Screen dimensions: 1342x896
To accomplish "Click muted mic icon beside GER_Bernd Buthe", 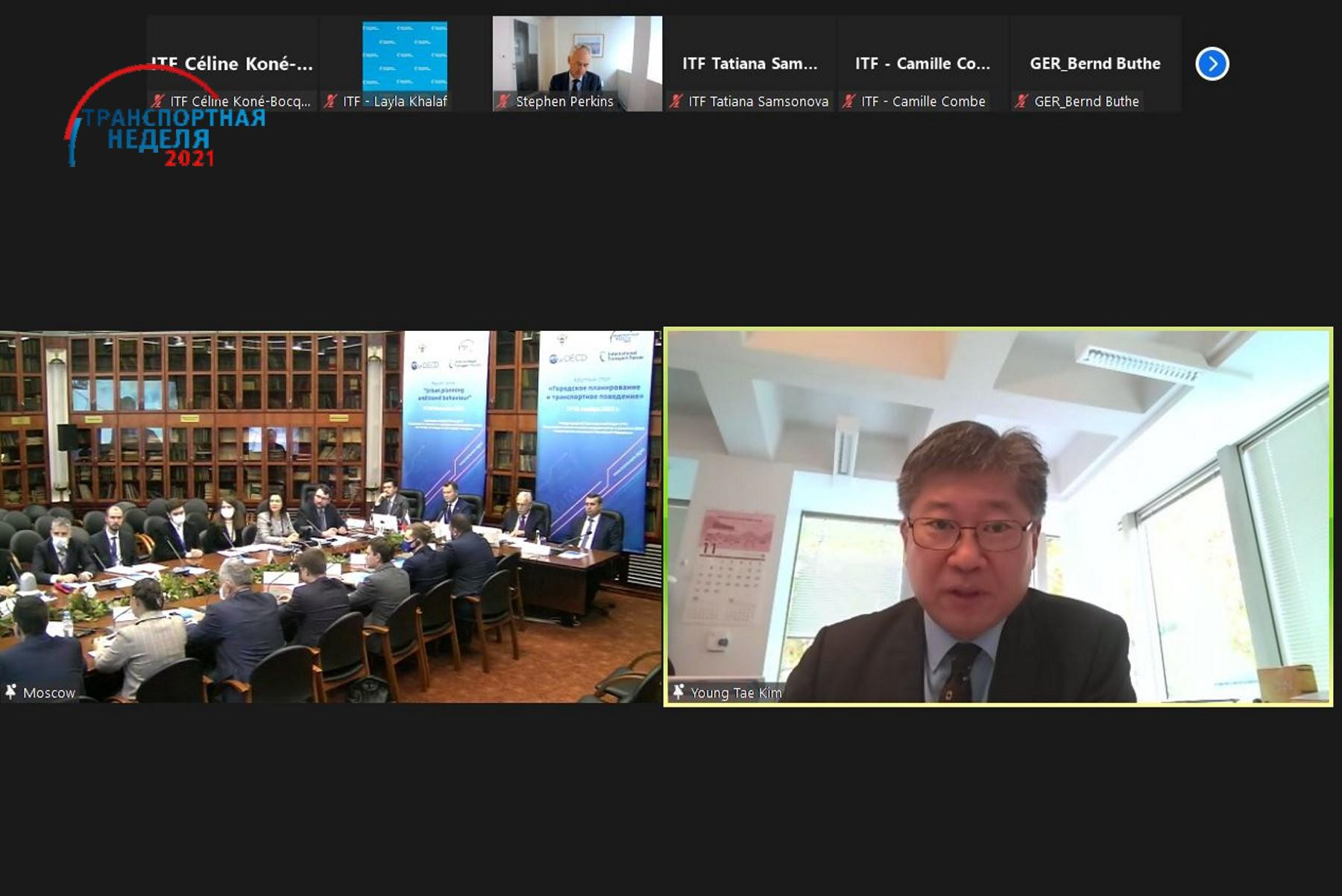I will click(x=1022, y=101).
